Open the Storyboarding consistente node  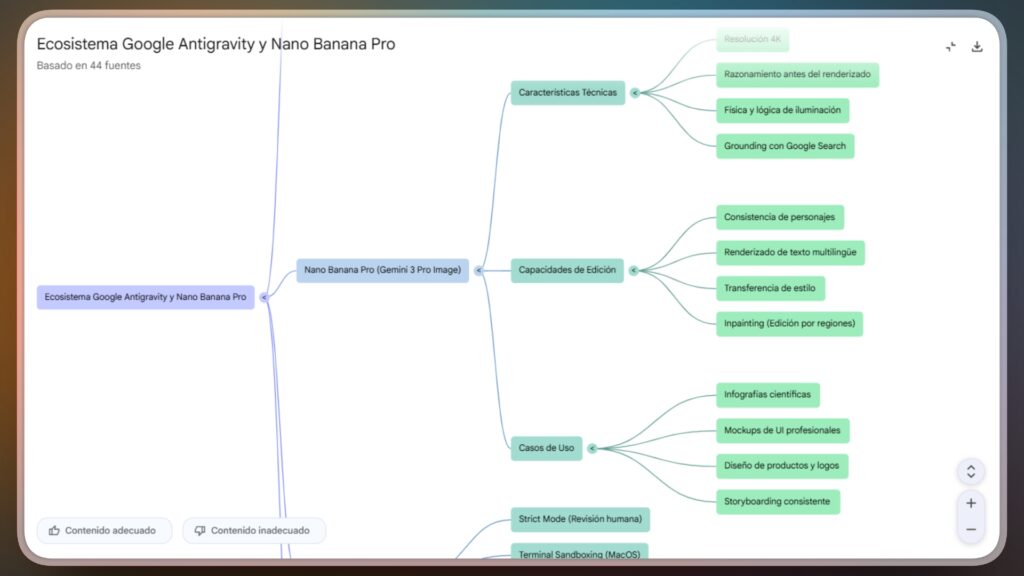tap(778, 501)
